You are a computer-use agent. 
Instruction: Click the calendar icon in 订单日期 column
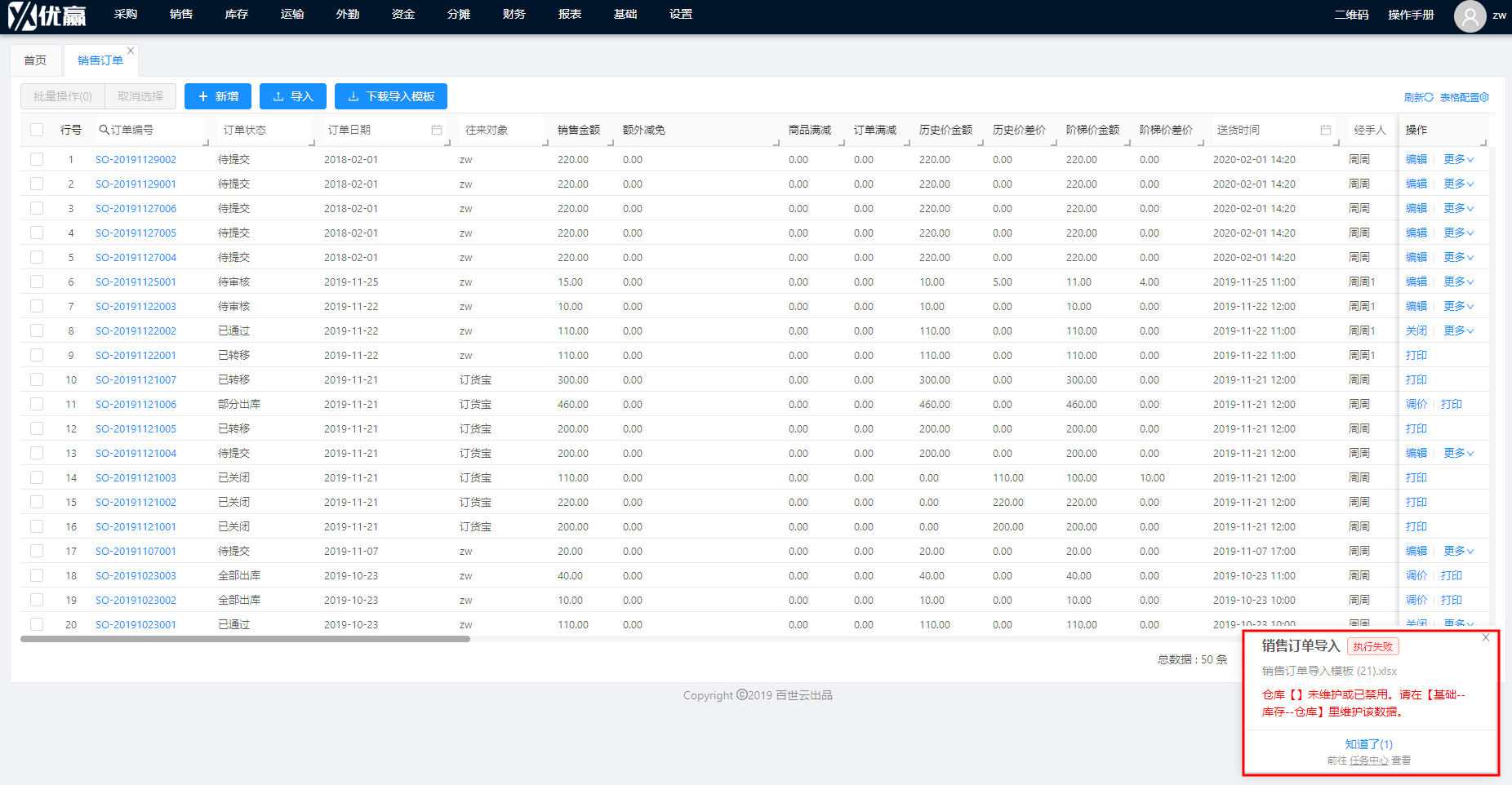coord(437,130)
